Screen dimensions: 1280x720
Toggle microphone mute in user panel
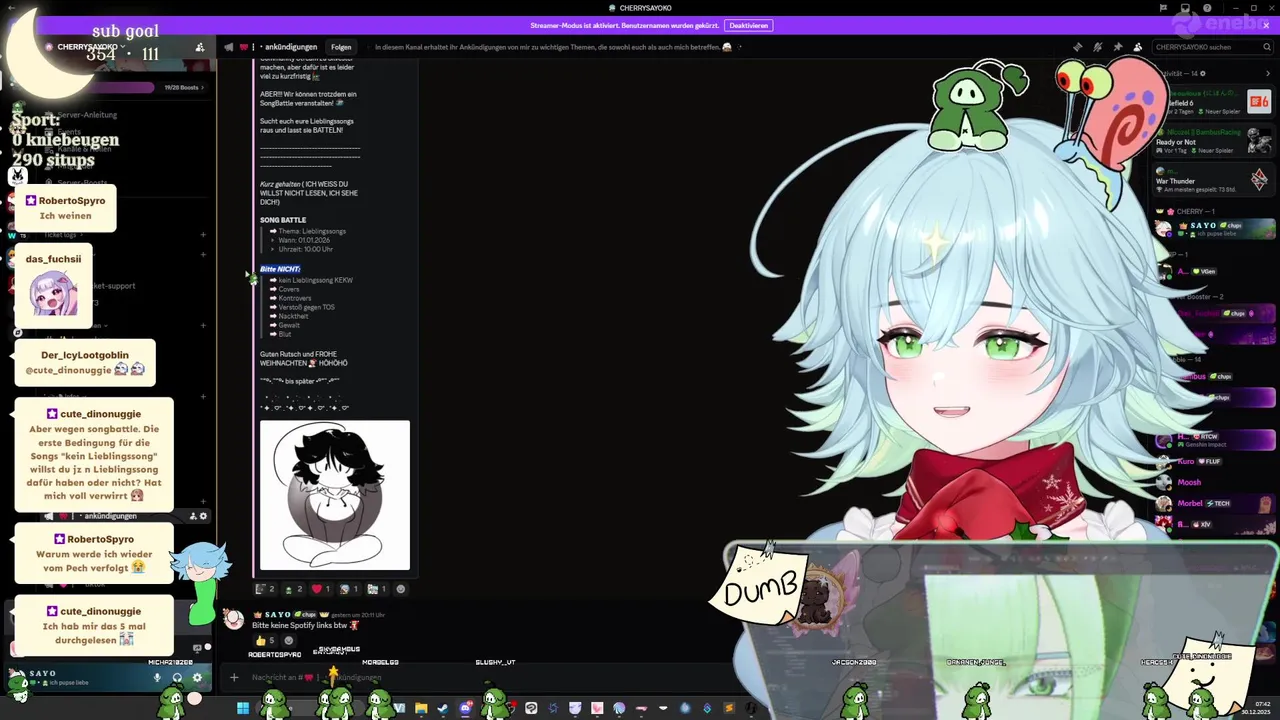[157, 677]
